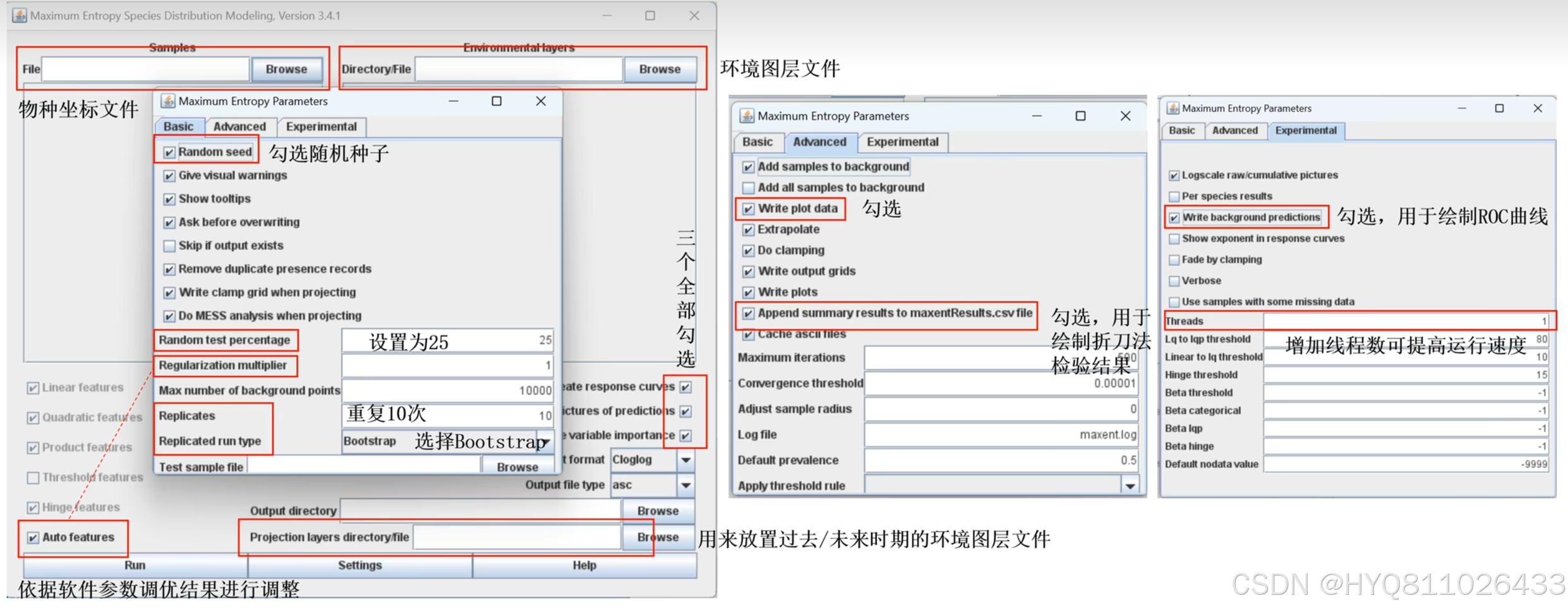1568x610 pixels.
Task: Click the Help button
Action: tap(584, 565)
